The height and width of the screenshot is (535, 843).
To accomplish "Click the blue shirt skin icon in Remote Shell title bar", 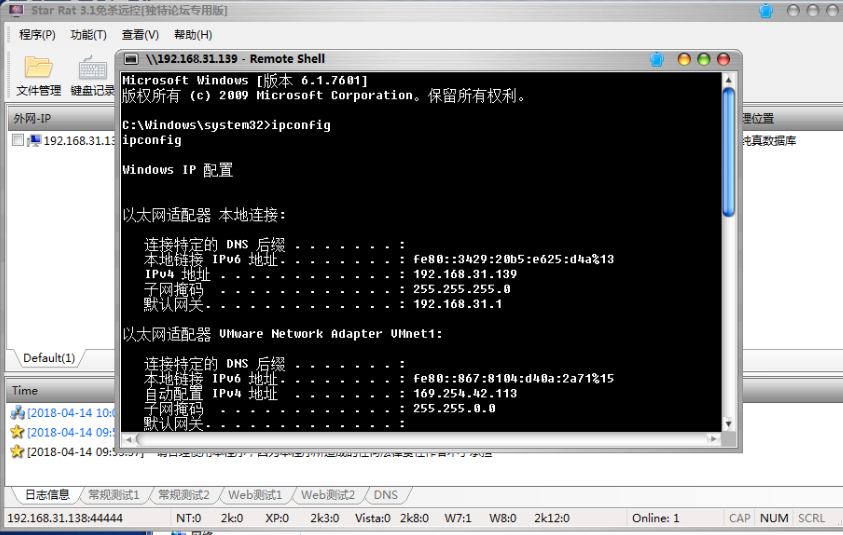I will tap(656, 59).
